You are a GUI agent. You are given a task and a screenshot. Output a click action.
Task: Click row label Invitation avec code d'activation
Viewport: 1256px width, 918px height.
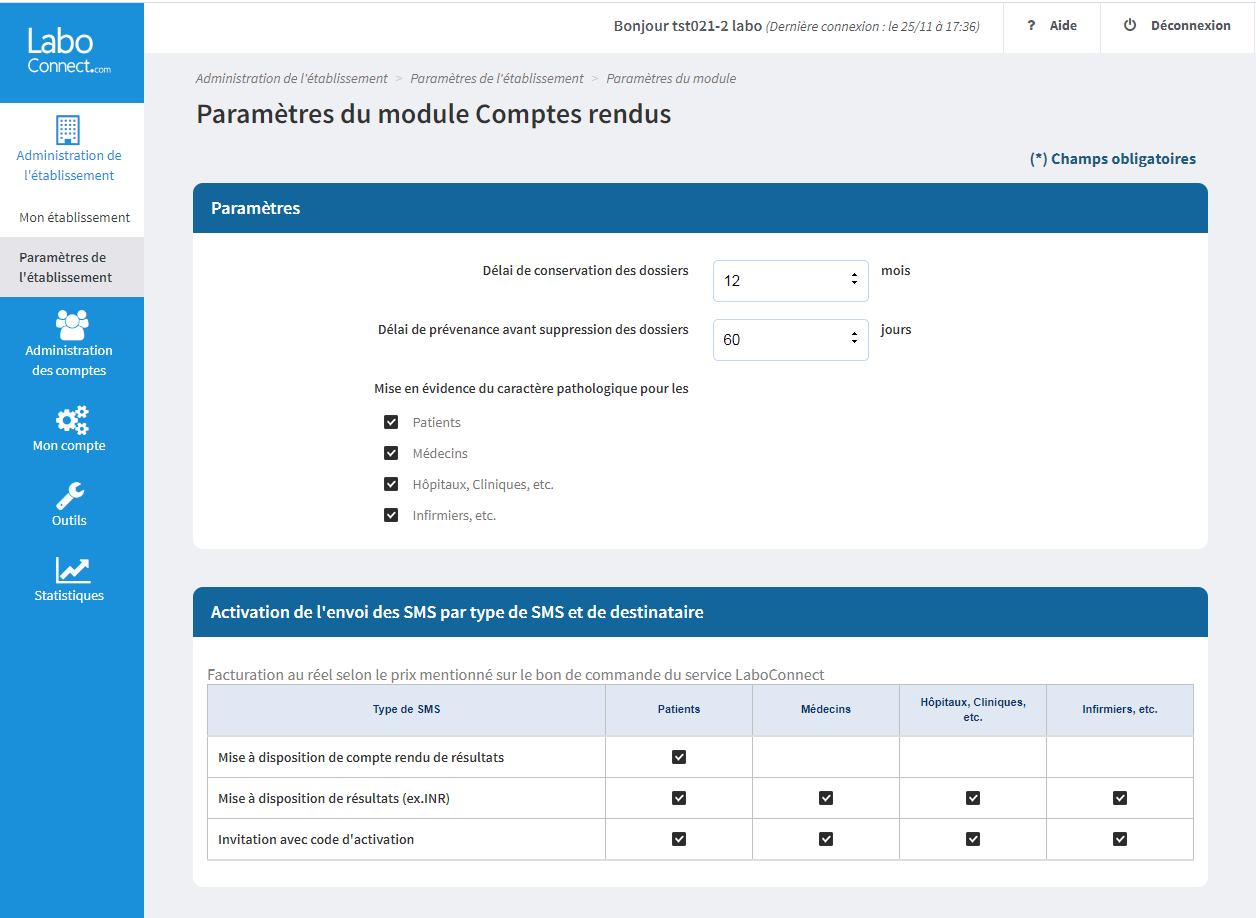316,839
